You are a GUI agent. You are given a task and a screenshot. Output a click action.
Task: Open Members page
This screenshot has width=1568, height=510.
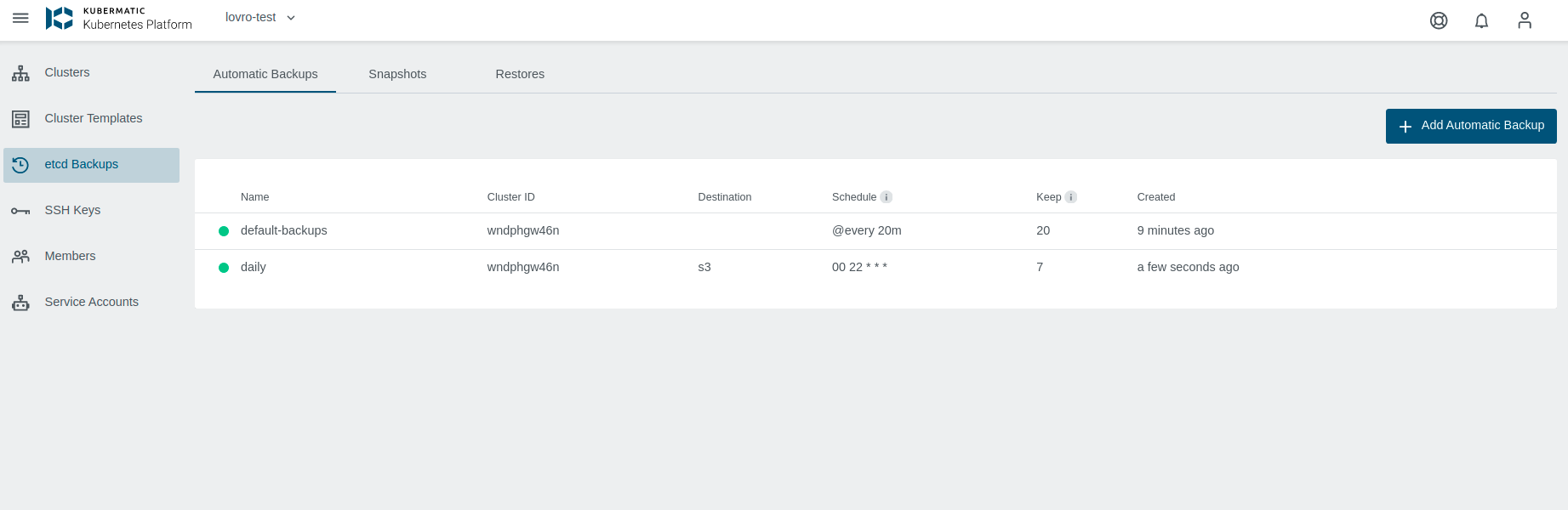pos(70,256)
